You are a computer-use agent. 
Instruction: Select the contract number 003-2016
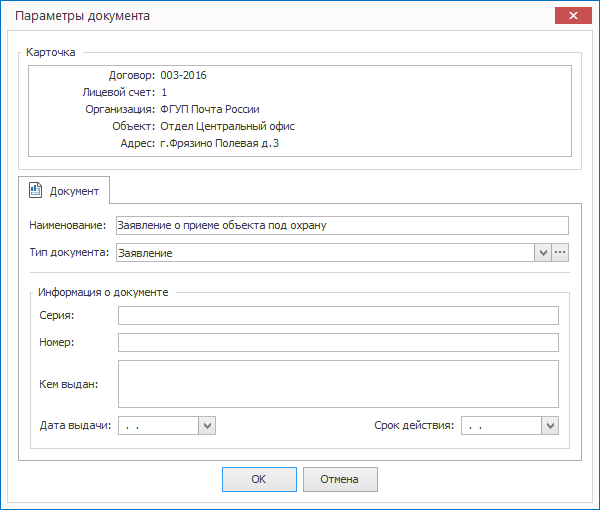pyautogui.click(x=183, y=75)
